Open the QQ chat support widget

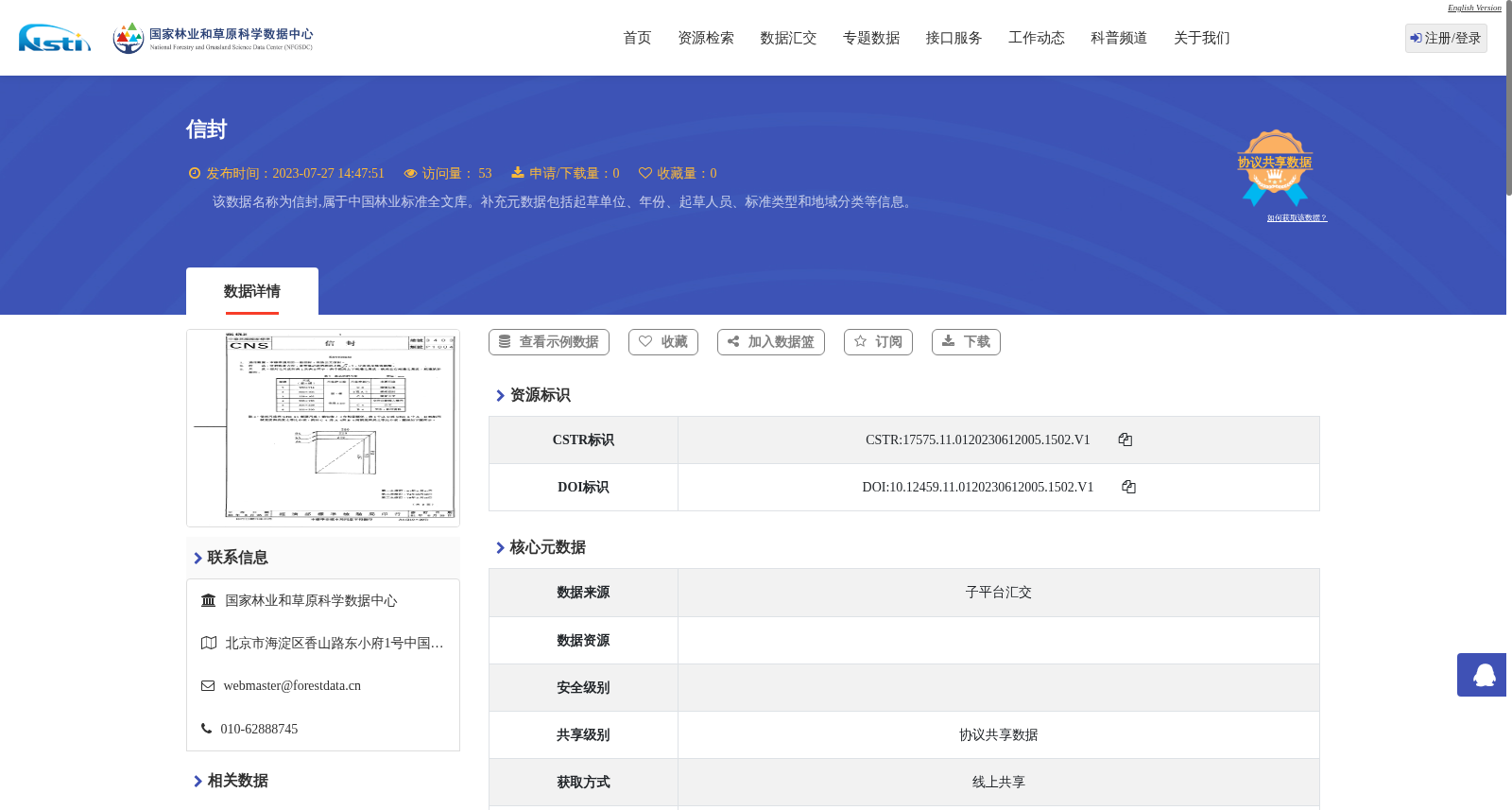(x=1482, y=675)
